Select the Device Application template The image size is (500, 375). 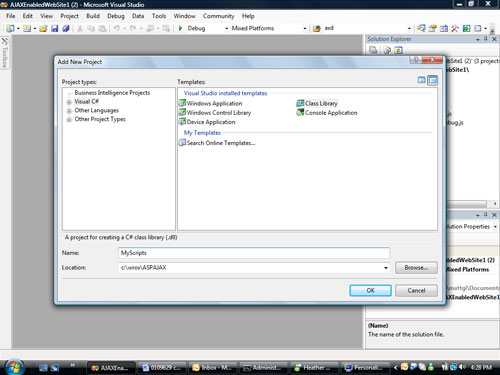pyautogui.click(x=207, y=122)
